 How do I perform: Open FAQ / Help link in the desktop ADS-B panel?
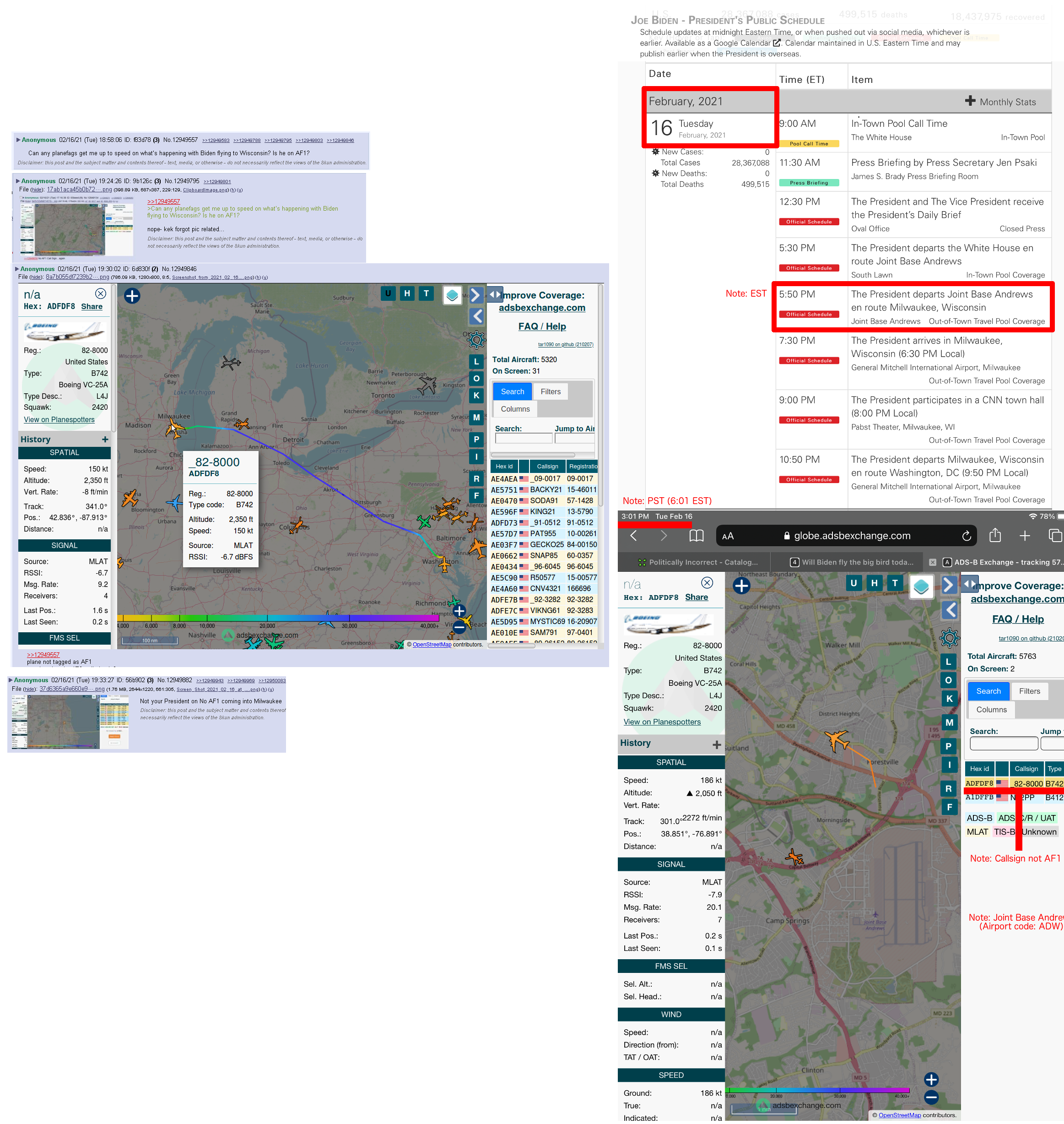pos(542,327)
